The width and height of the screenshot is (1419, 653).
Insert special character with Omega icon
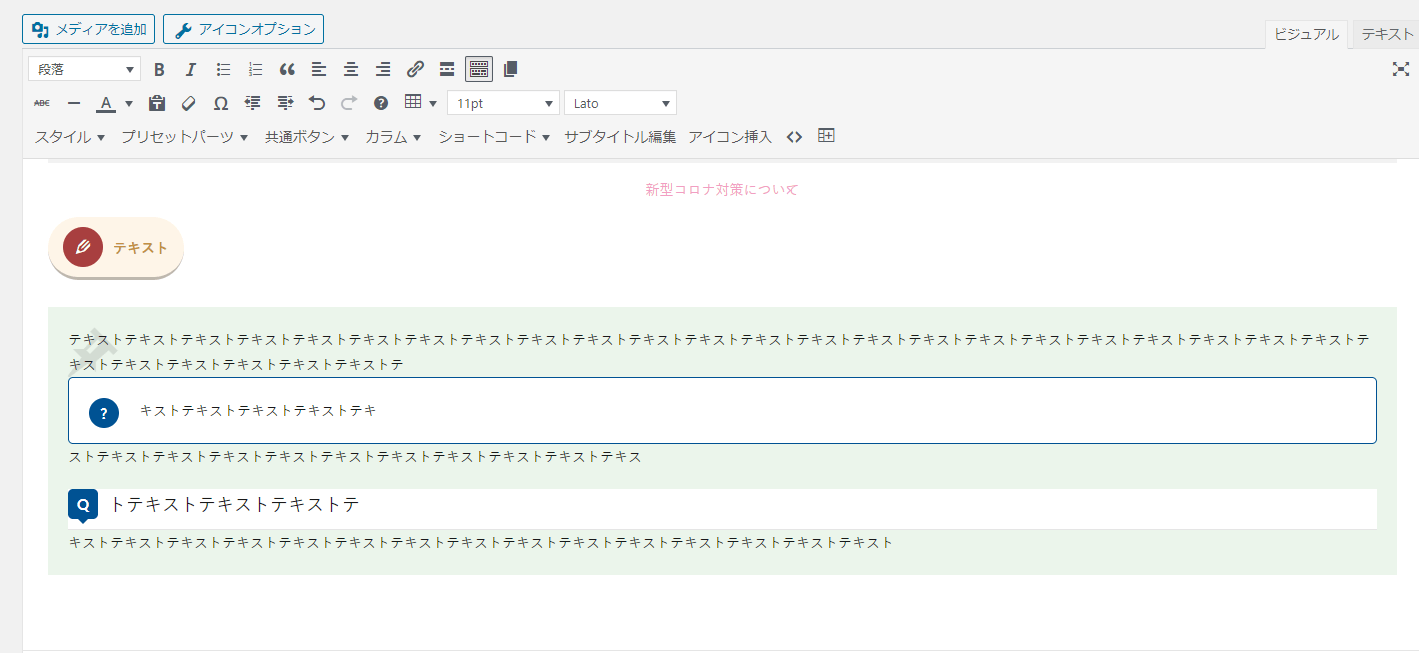(x=221, y=103)
